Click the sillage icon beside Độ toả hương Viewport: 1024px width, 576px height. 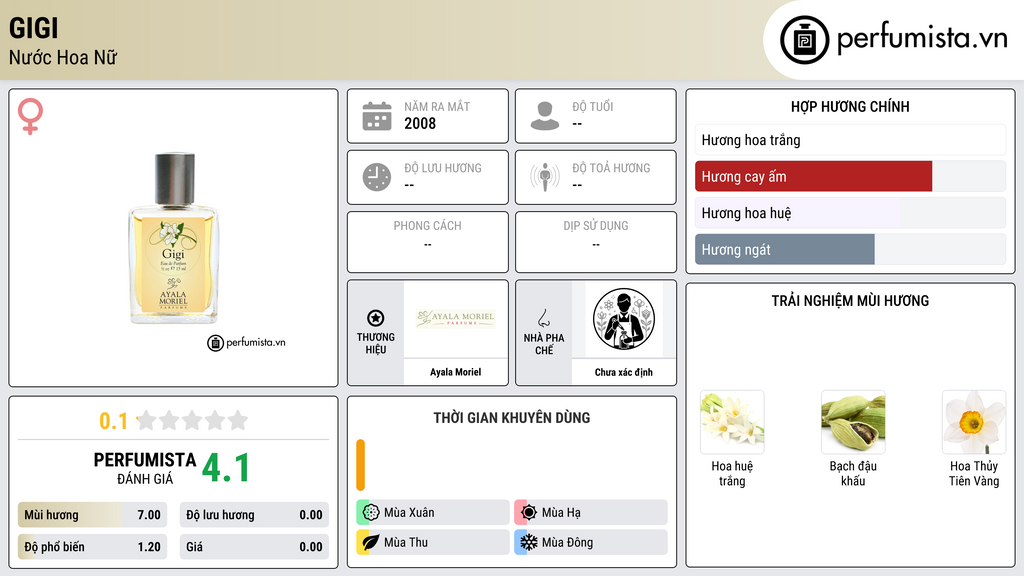tap(545, 177)
